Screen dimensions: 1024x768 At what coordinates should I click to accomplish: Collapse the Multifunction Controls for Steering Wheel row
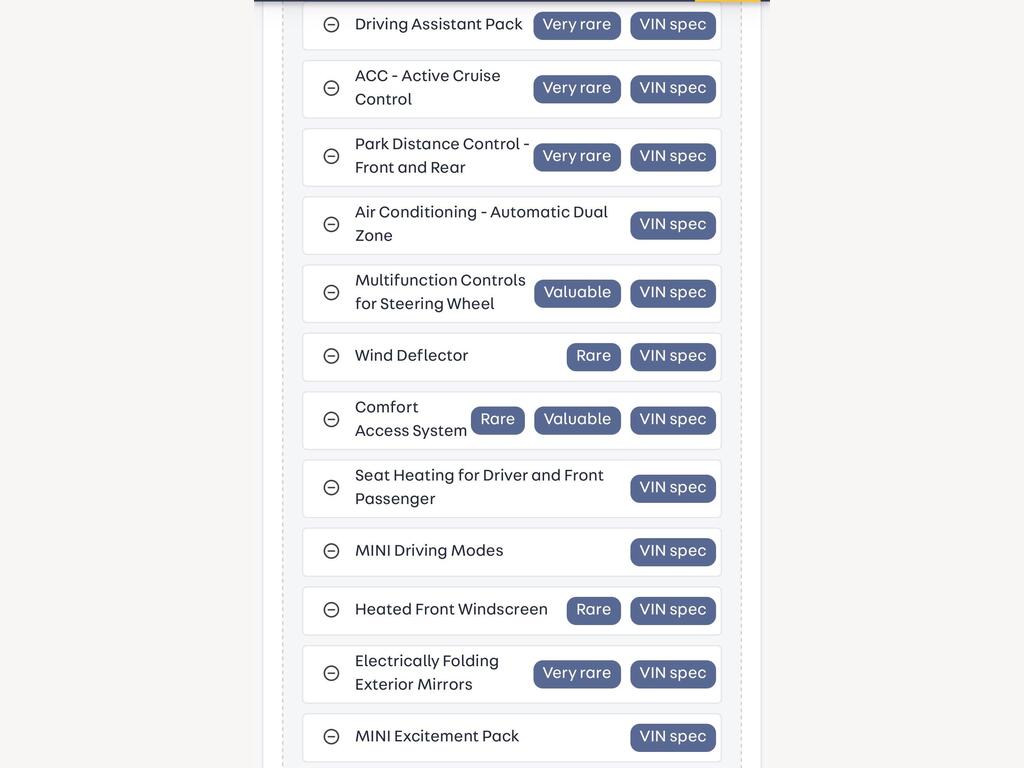click(331, 293)
